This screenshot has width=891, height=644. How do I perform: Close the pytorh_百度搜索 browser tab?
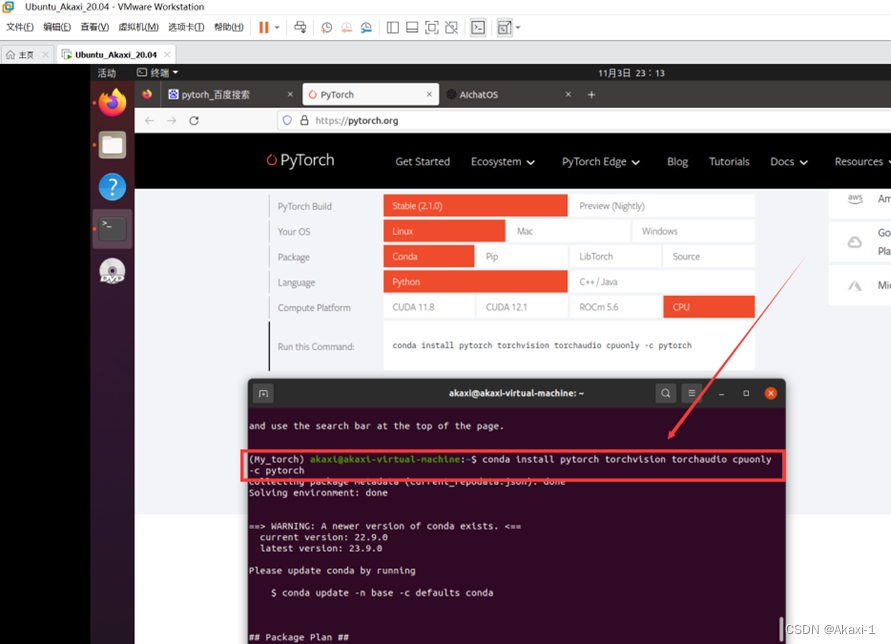[x=290, y=94]
